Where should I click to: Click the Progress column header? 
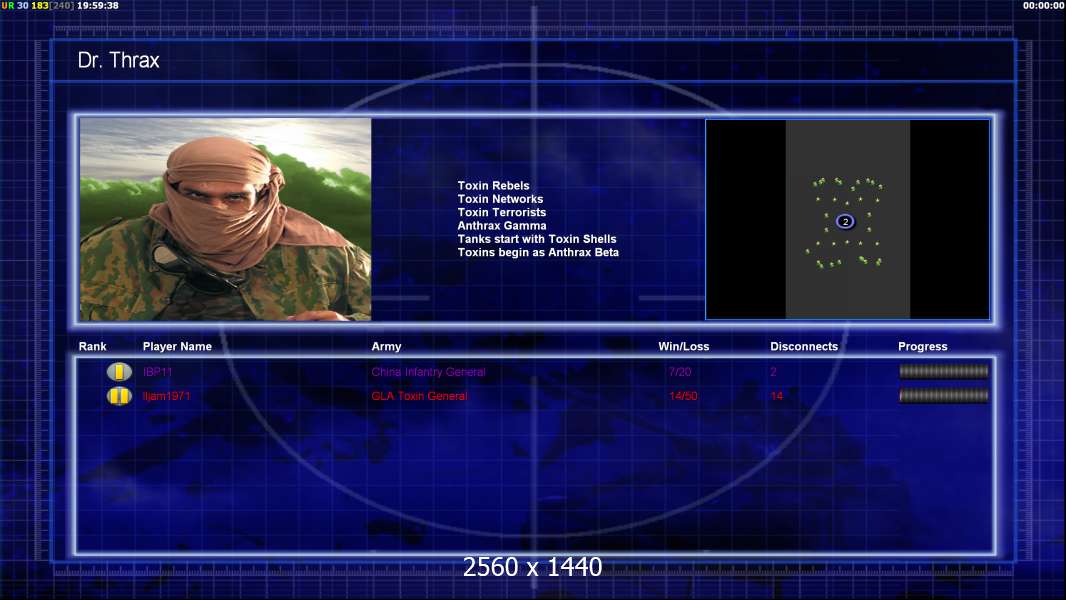[x=923, y=347]
